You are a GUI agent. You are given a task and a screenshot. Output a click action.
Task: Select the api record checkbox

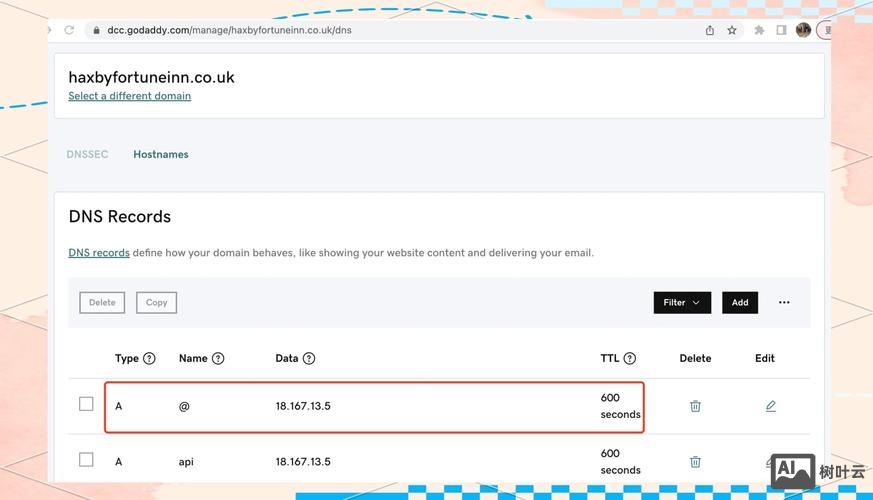[x=86, y=460]
